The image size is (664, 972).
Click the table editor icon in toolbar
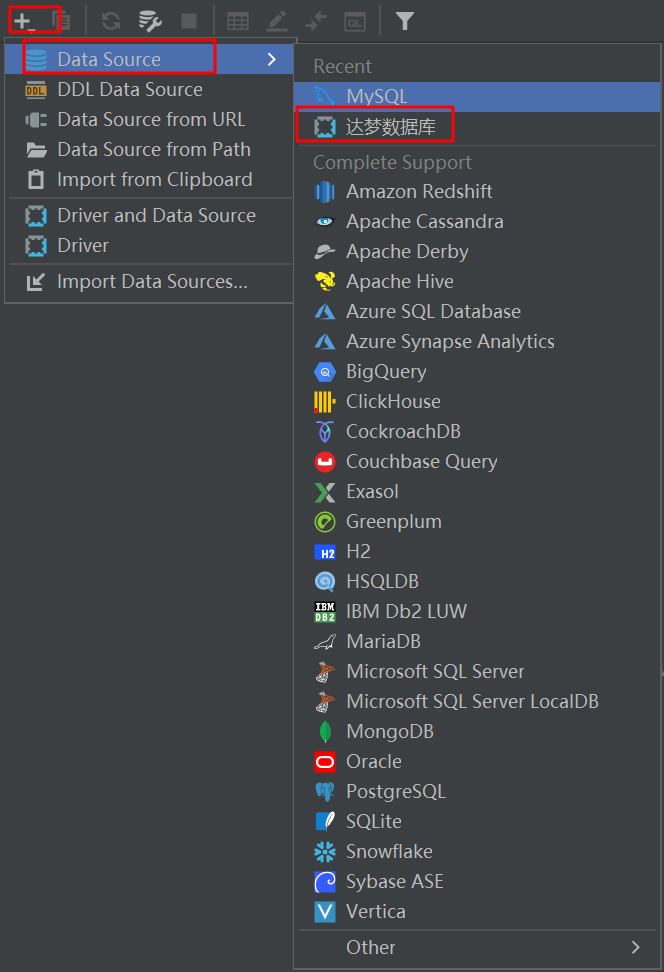(237, 22)
